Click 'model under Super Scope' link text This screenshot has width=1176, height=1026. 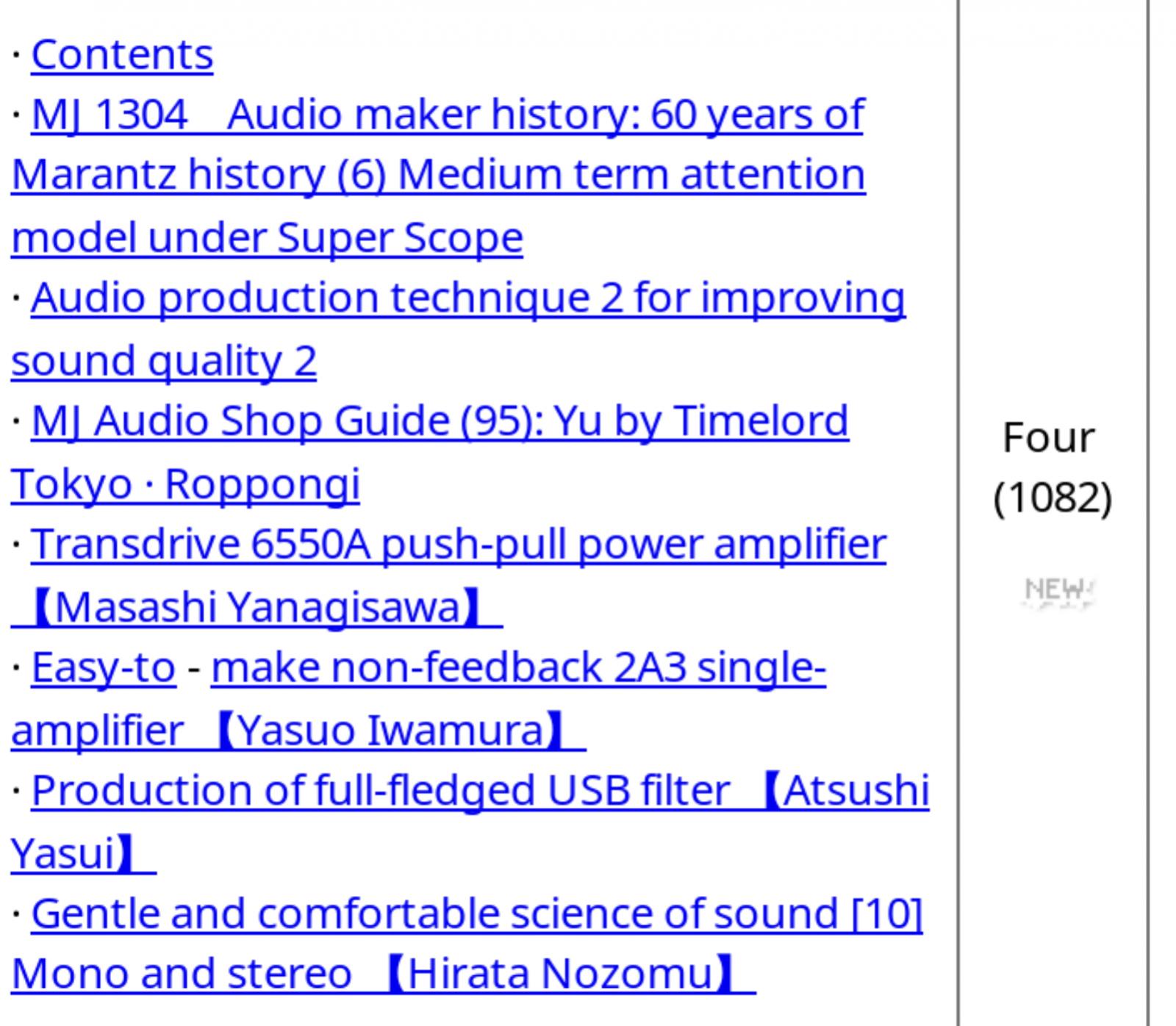(x=267, y=237)
